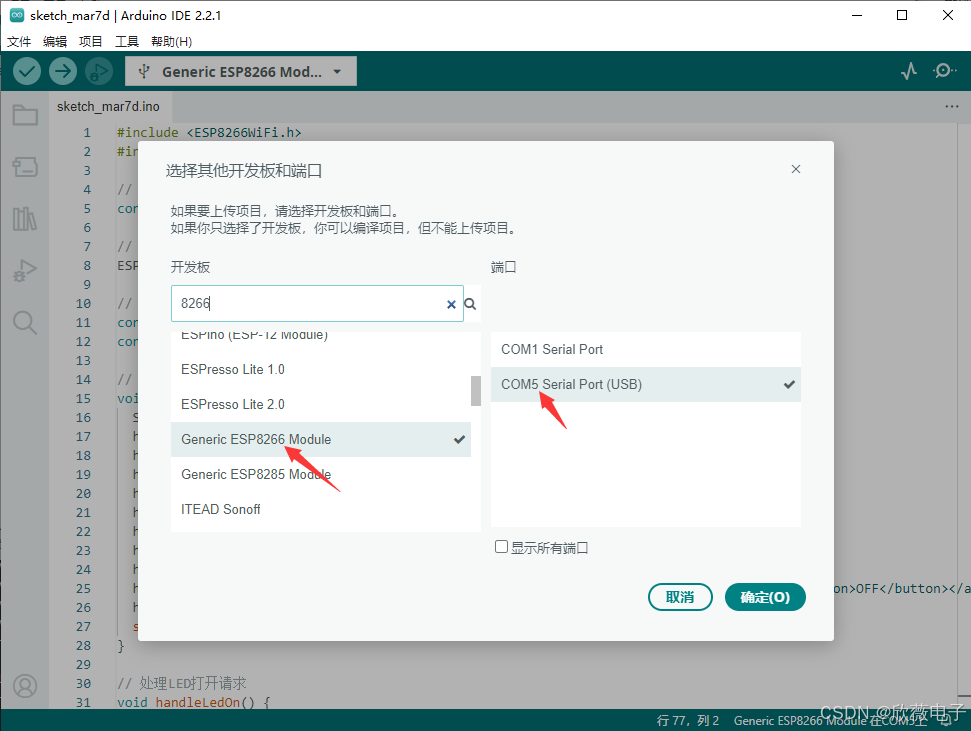Select COM1 Serial Port

(x=646, y=349)
